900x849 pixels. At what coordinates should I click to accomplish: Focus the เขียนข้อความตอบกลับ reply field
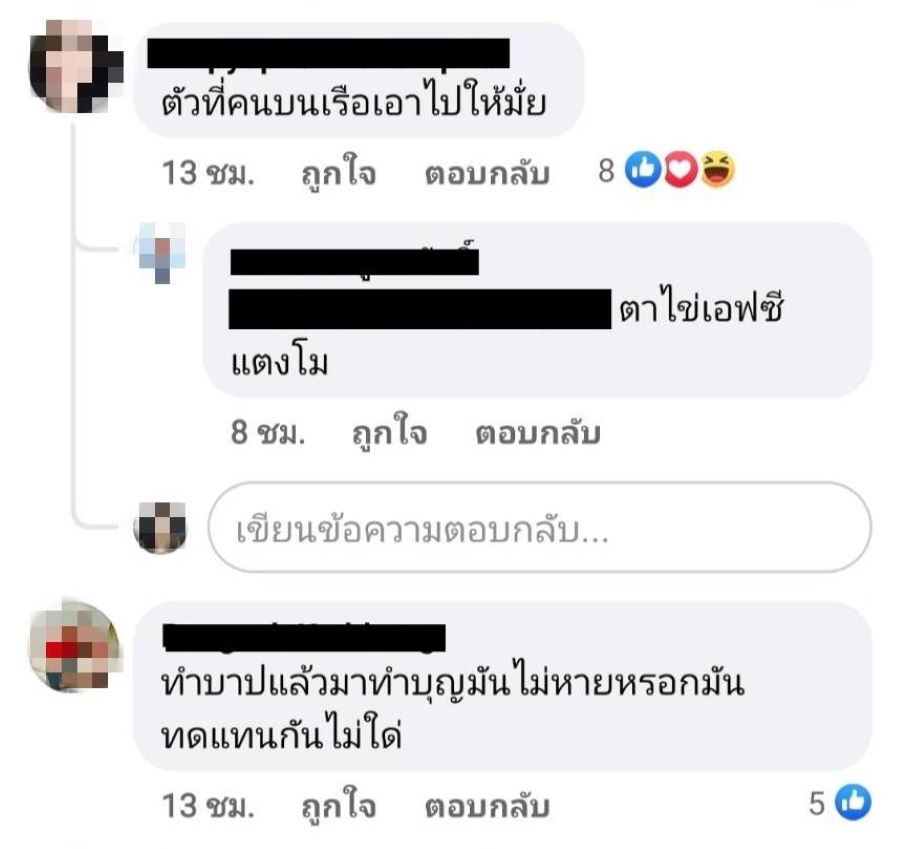click(540, 527)
